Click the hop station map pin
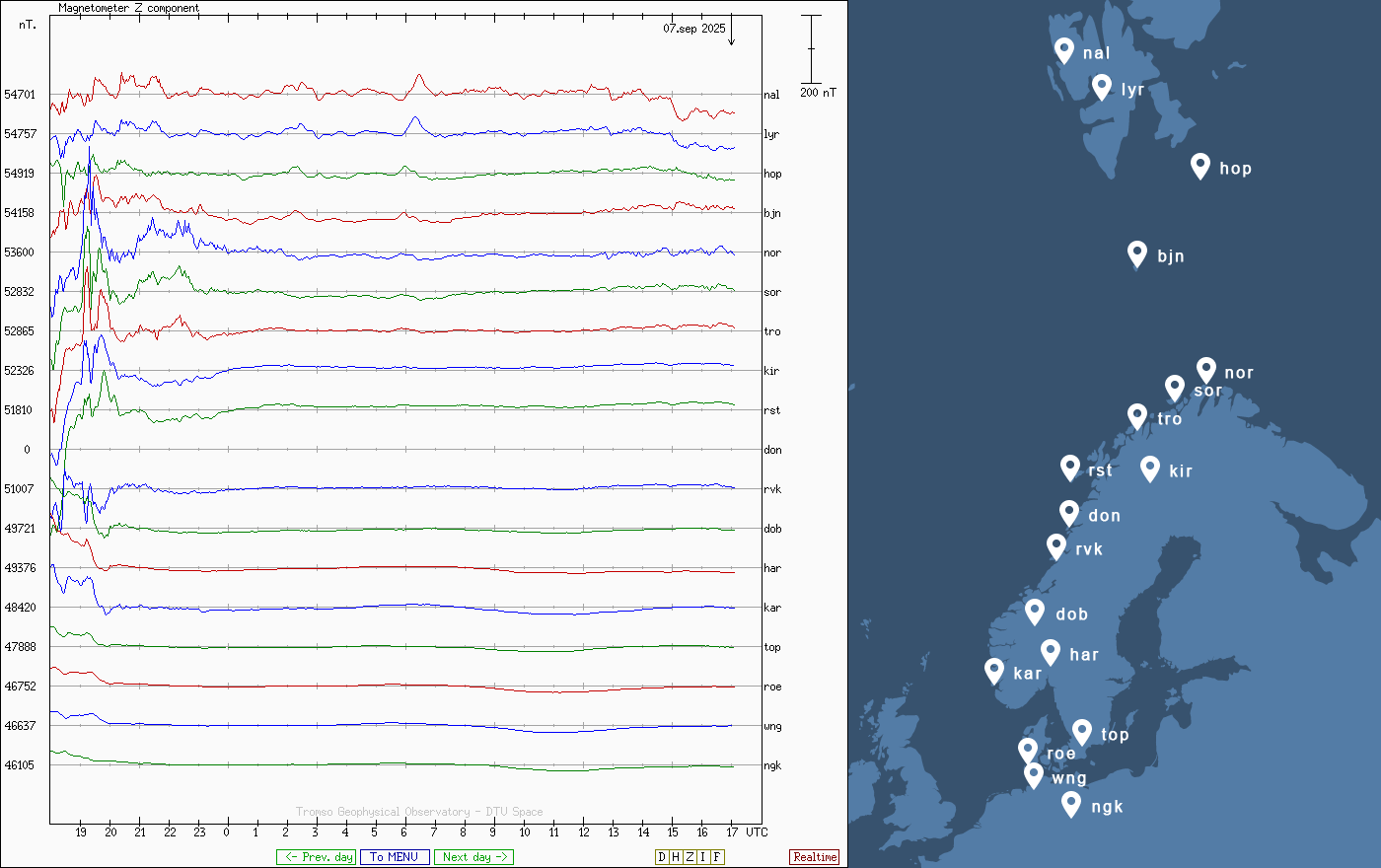The image size is (1381, 868). pos(1199,165)
